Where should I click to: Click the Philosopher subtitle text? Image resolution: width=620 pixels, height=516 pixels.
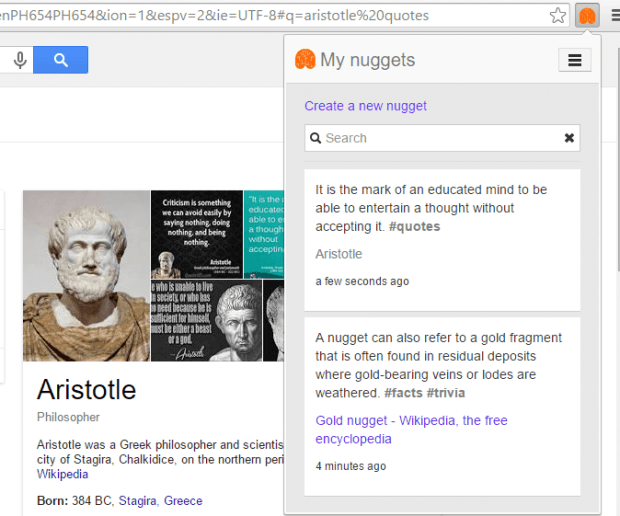(x=68, y=417)
